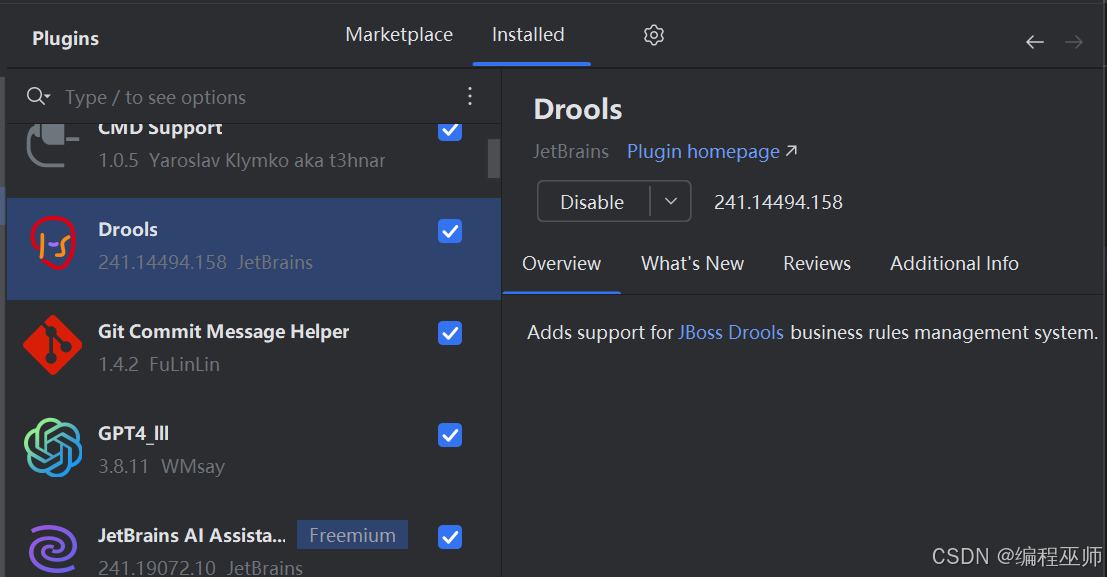Click the Freemium tag on AI Assistant
Screen dimensions: 1107x577
coord(352,535)
